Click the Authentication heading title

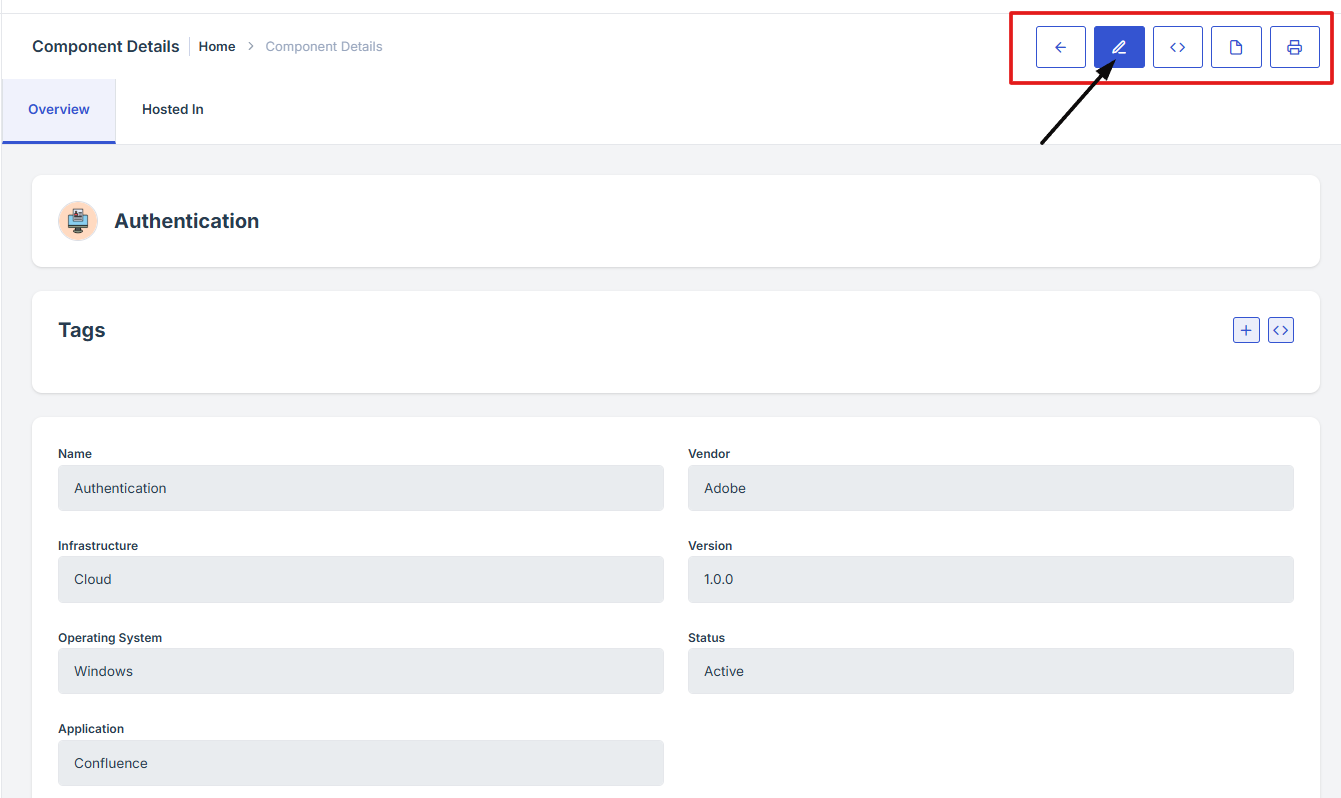(187, 221)
